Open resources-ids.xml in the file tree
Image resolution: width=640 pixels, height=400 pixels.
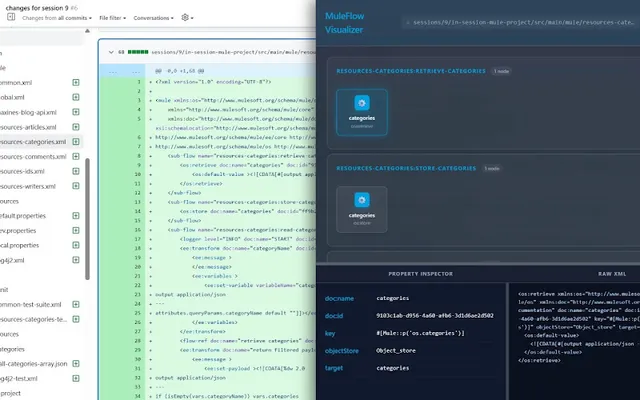tap(22, 171)
